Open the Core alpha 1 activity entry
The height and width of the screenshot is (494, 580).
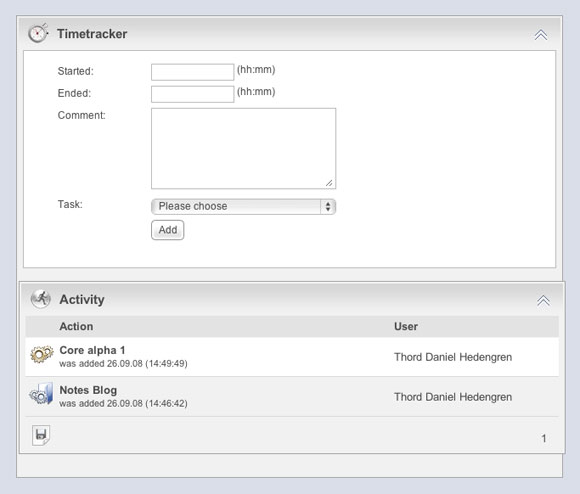92,350
